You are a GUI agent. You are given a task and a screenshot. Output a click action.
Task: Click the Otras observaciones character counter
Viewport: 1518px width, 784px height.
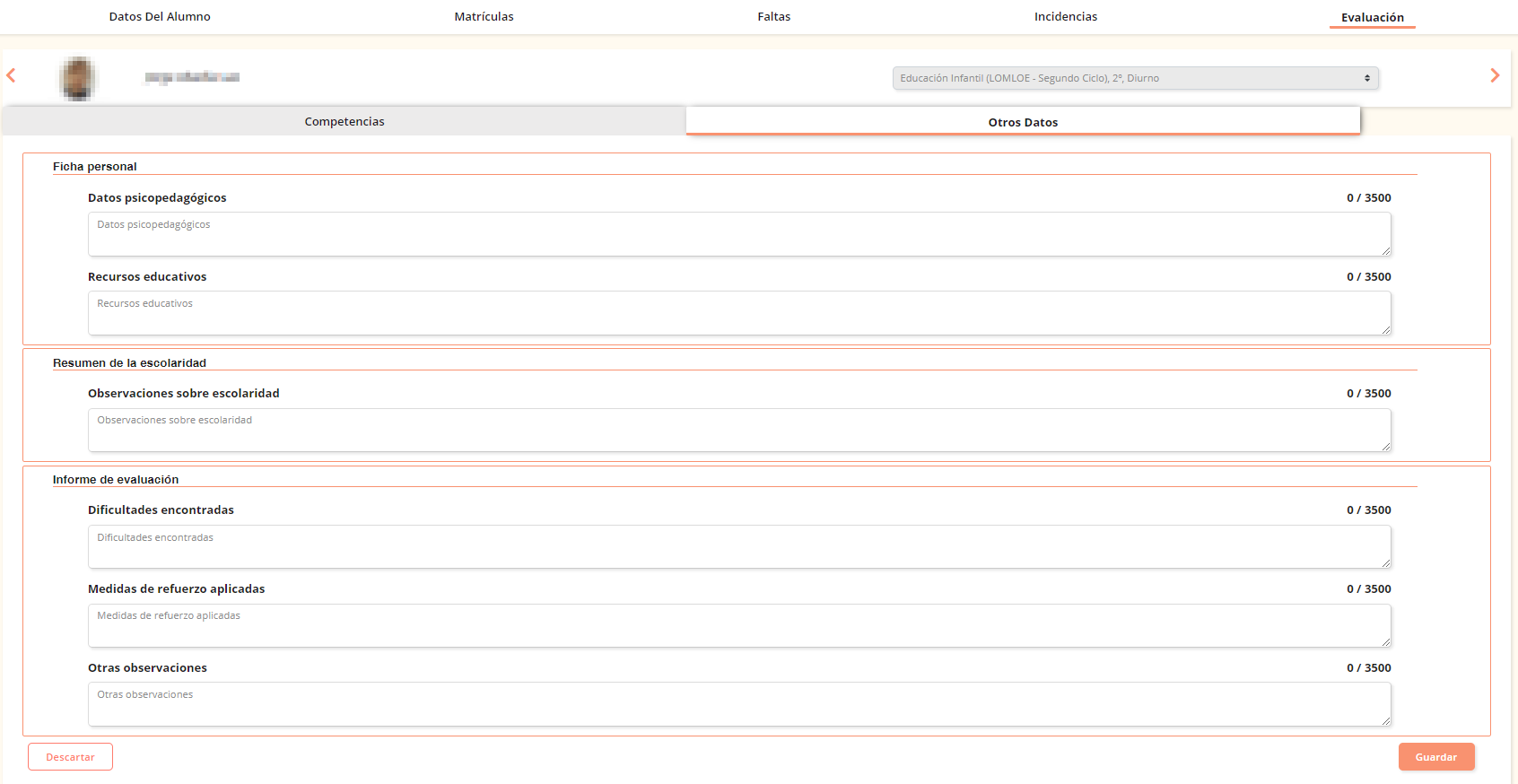point(1369,668)
